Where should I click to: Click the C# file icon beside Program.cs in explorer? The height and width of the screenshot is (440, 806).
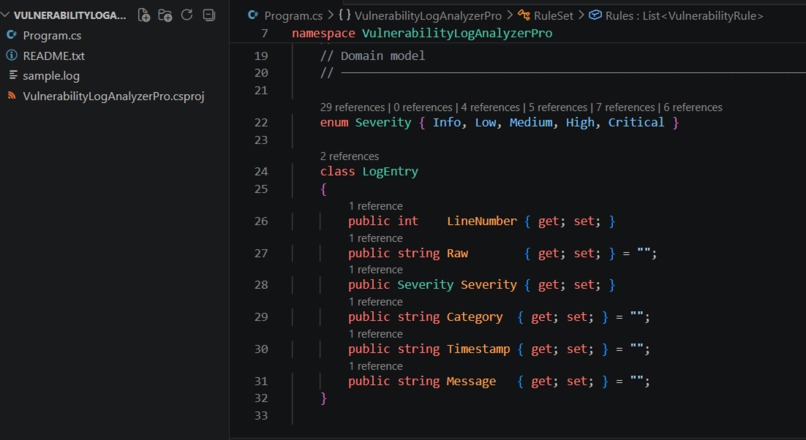tap(11, 35)
